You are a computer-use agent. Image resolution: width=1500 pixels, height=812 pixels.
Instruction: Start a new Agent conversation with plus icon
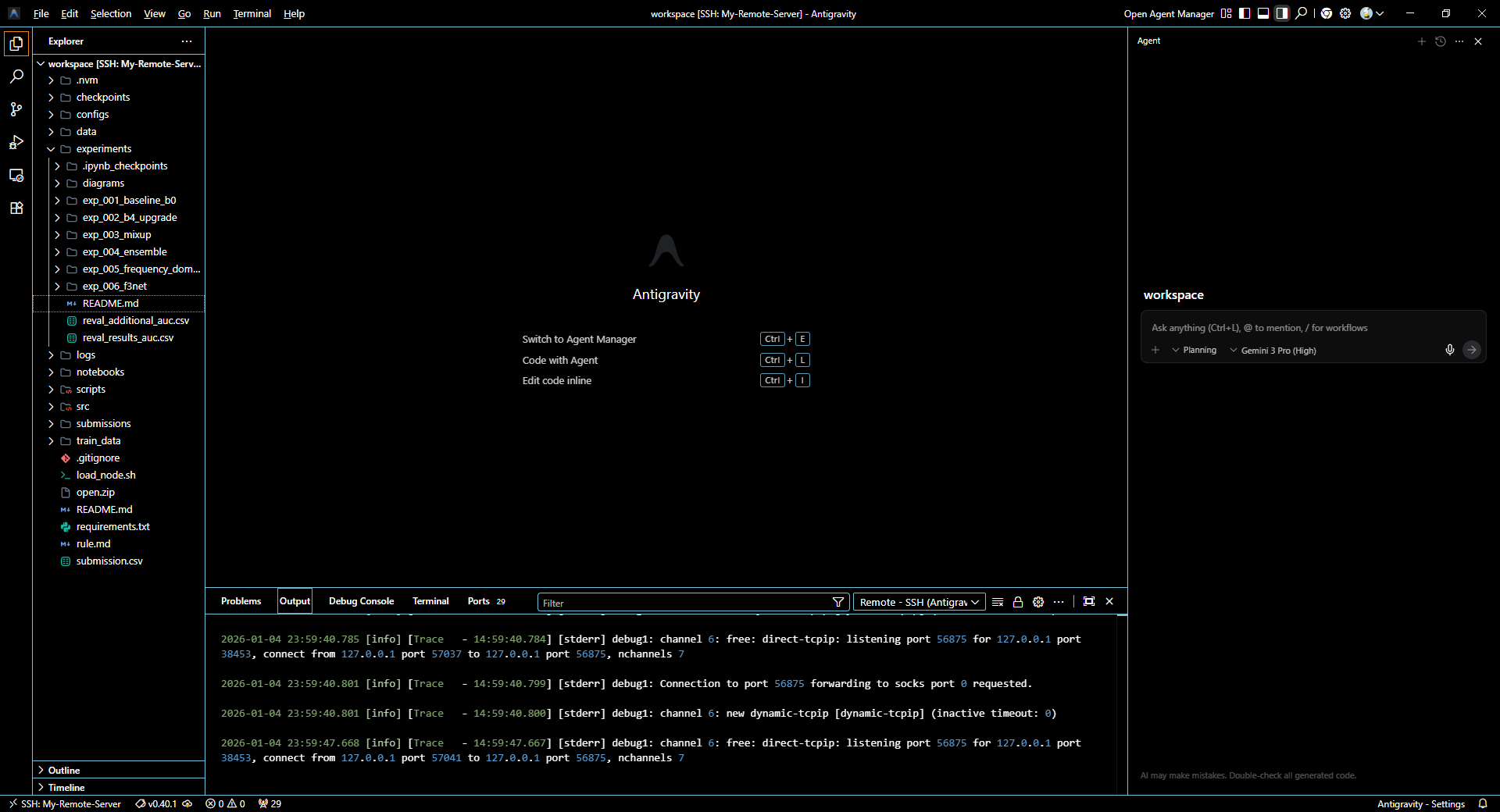pos(1422,41)
